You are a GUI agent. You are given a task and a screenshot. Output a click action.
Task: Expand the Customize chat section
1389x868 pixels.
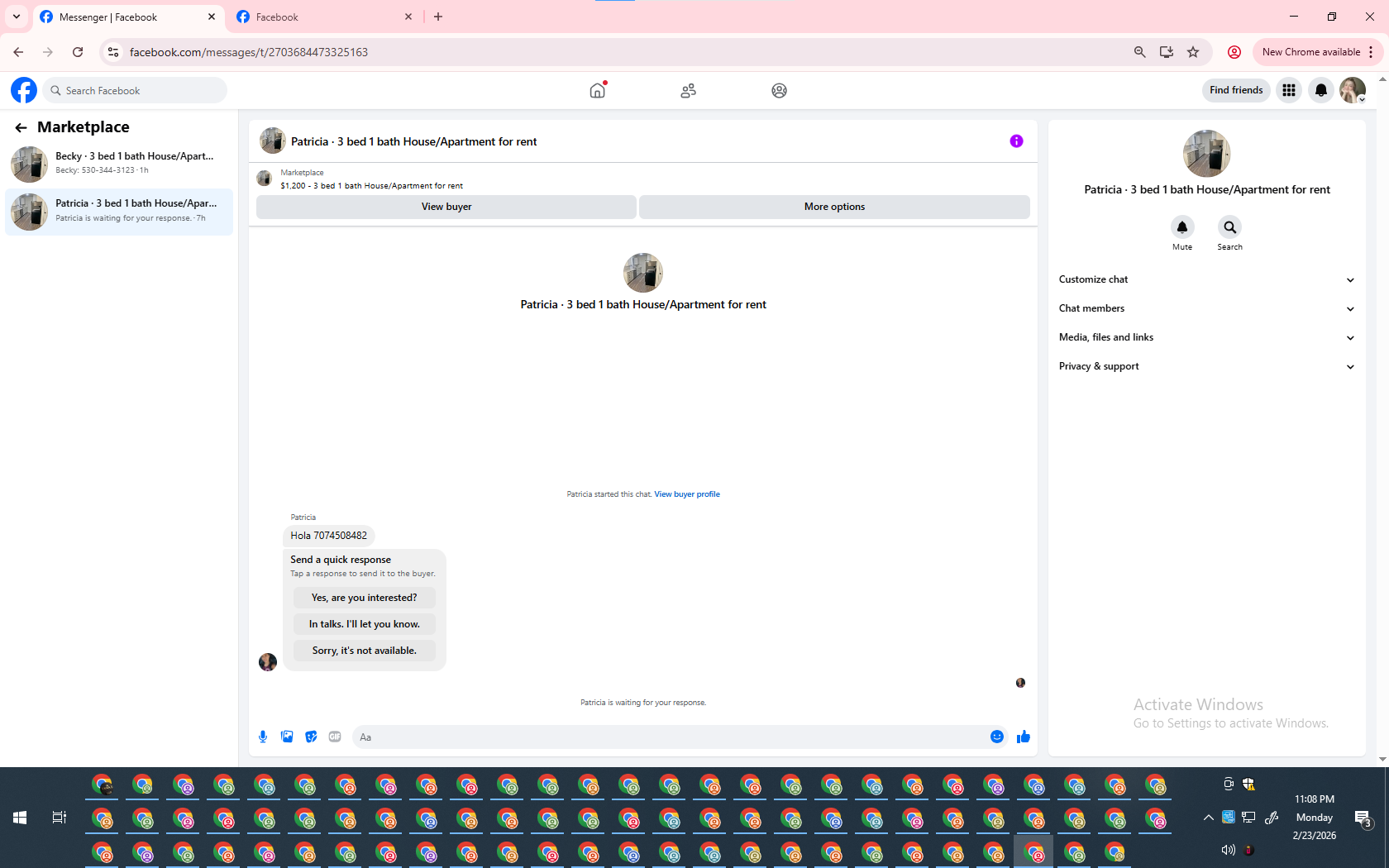coord(1206,279)
